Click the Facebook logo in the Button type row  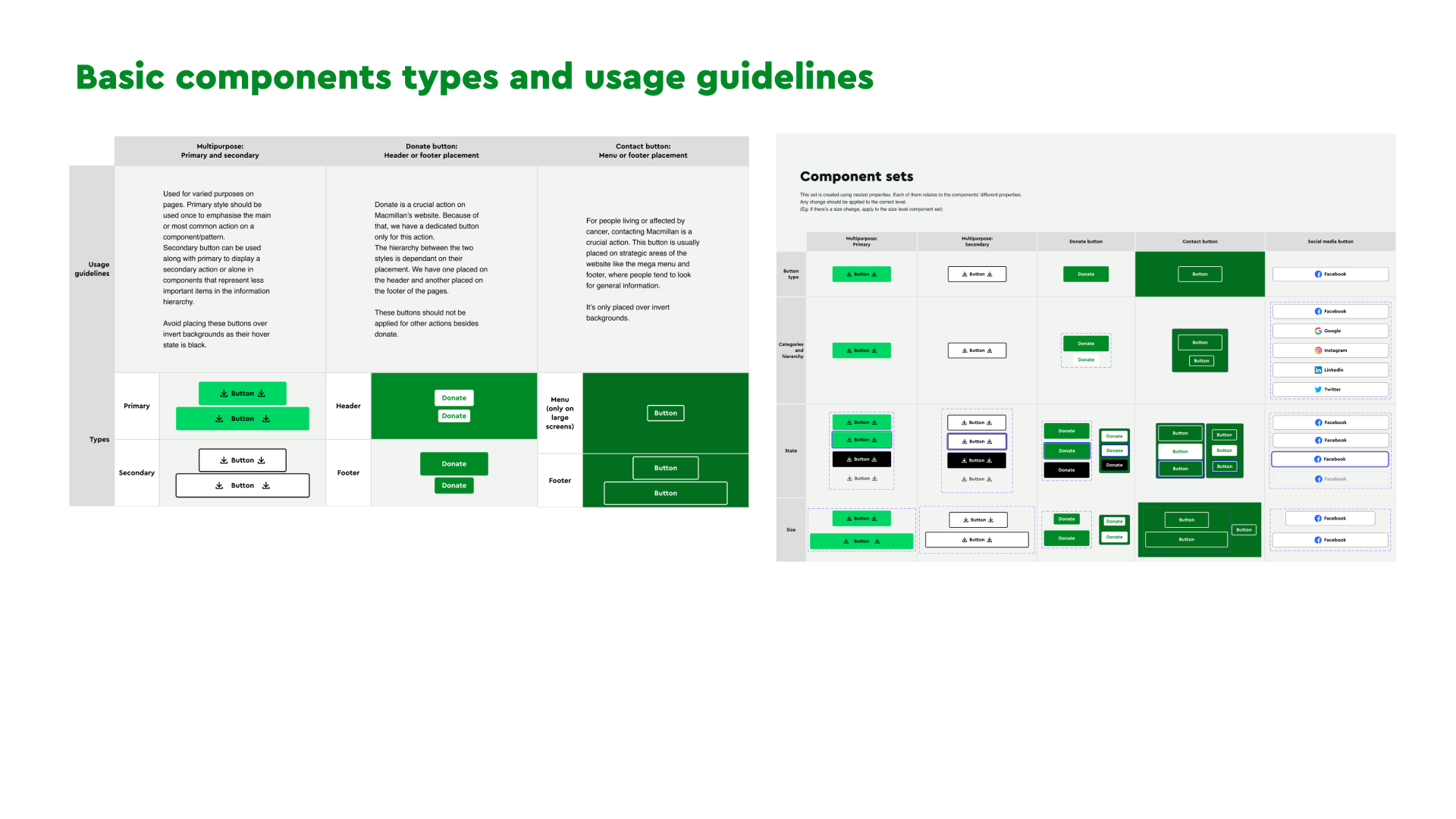pos(1318,275)
